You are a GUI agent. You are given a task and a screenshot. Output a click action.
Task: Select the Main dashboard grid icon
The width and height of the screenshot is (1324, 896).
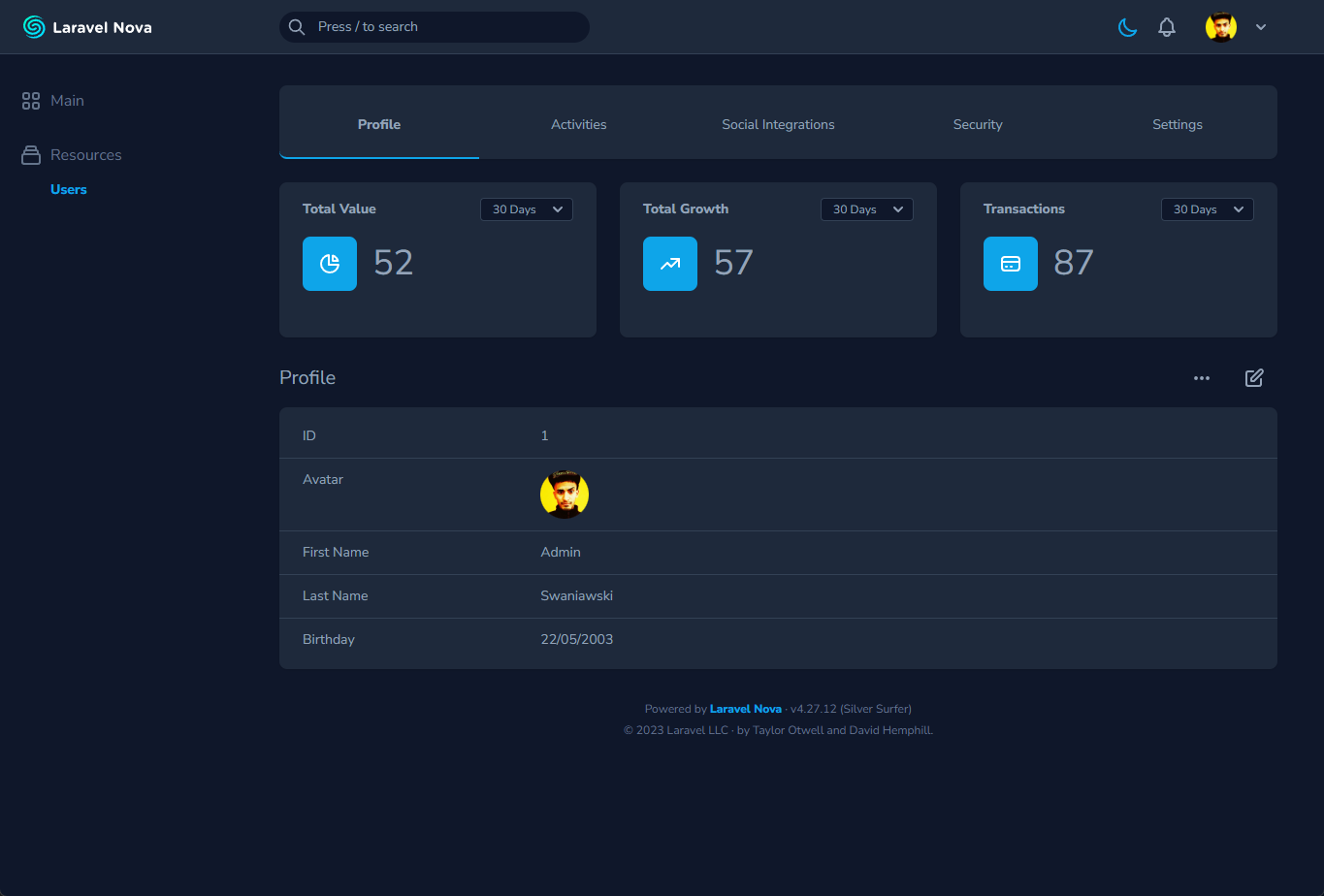click(29, 100)
